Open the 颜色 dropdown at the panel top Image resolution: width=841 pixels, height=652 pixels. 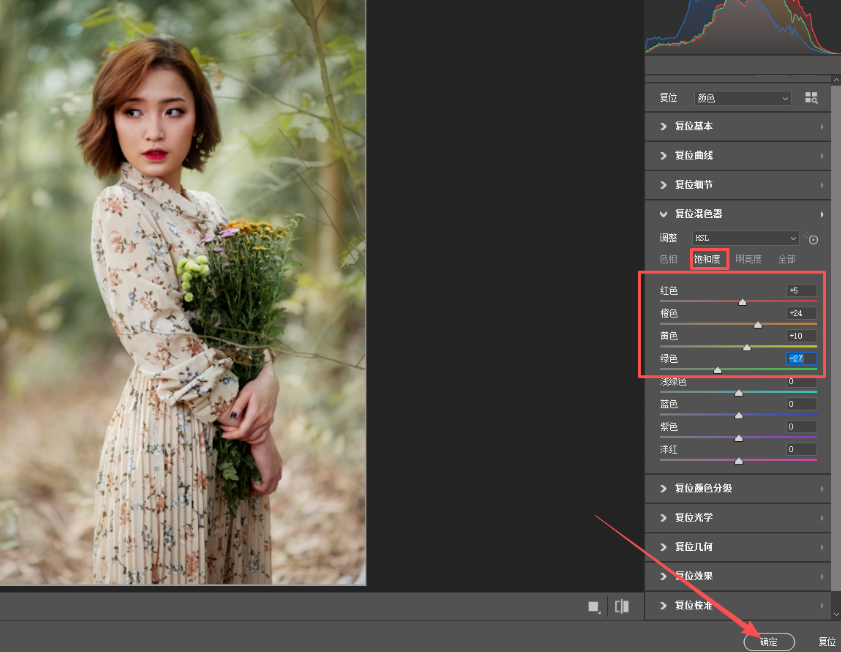click(742, 98)
